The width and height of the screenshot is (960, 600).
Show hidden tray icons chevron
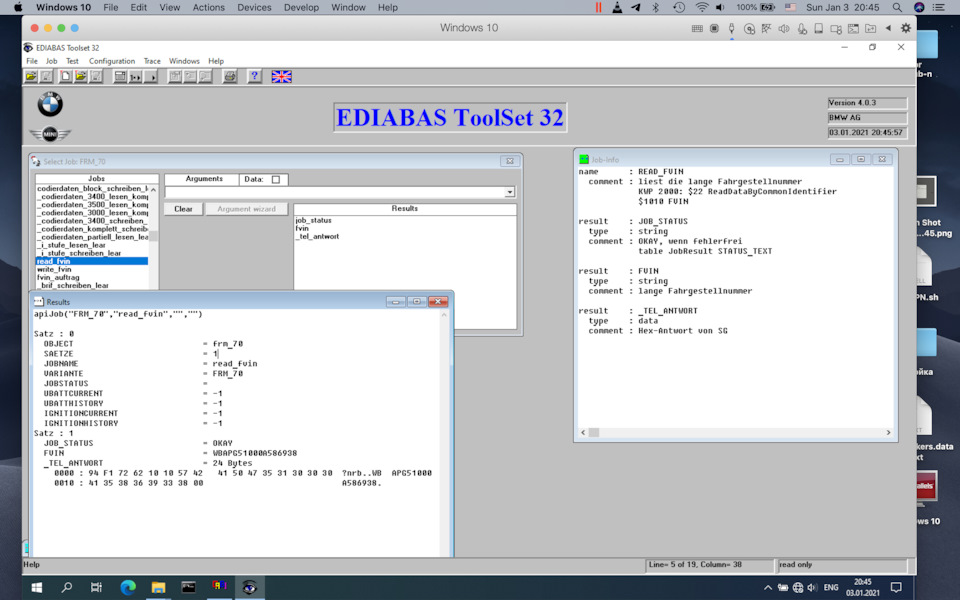pyautogui.click(x=768, y=588)
